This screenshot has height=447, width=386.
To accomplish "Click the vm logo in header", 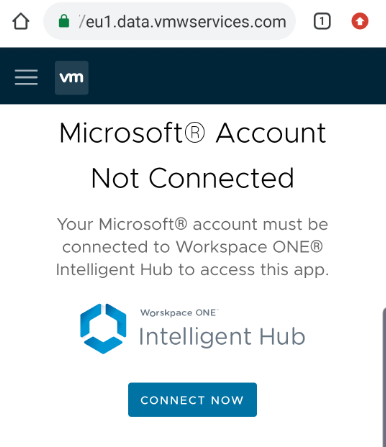I will pos(72,78).
